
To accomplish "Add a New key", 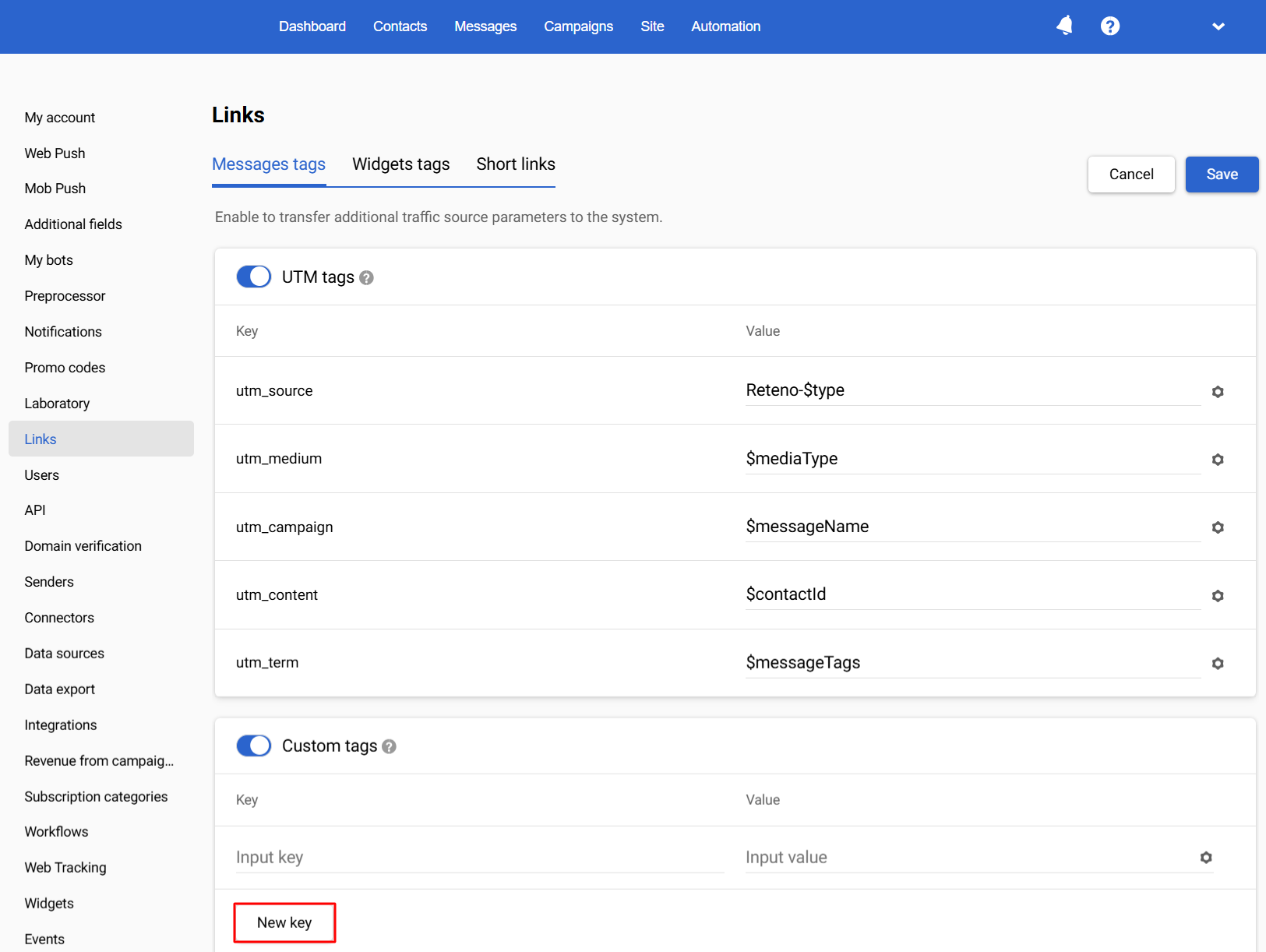I will (x=284, y=922).
